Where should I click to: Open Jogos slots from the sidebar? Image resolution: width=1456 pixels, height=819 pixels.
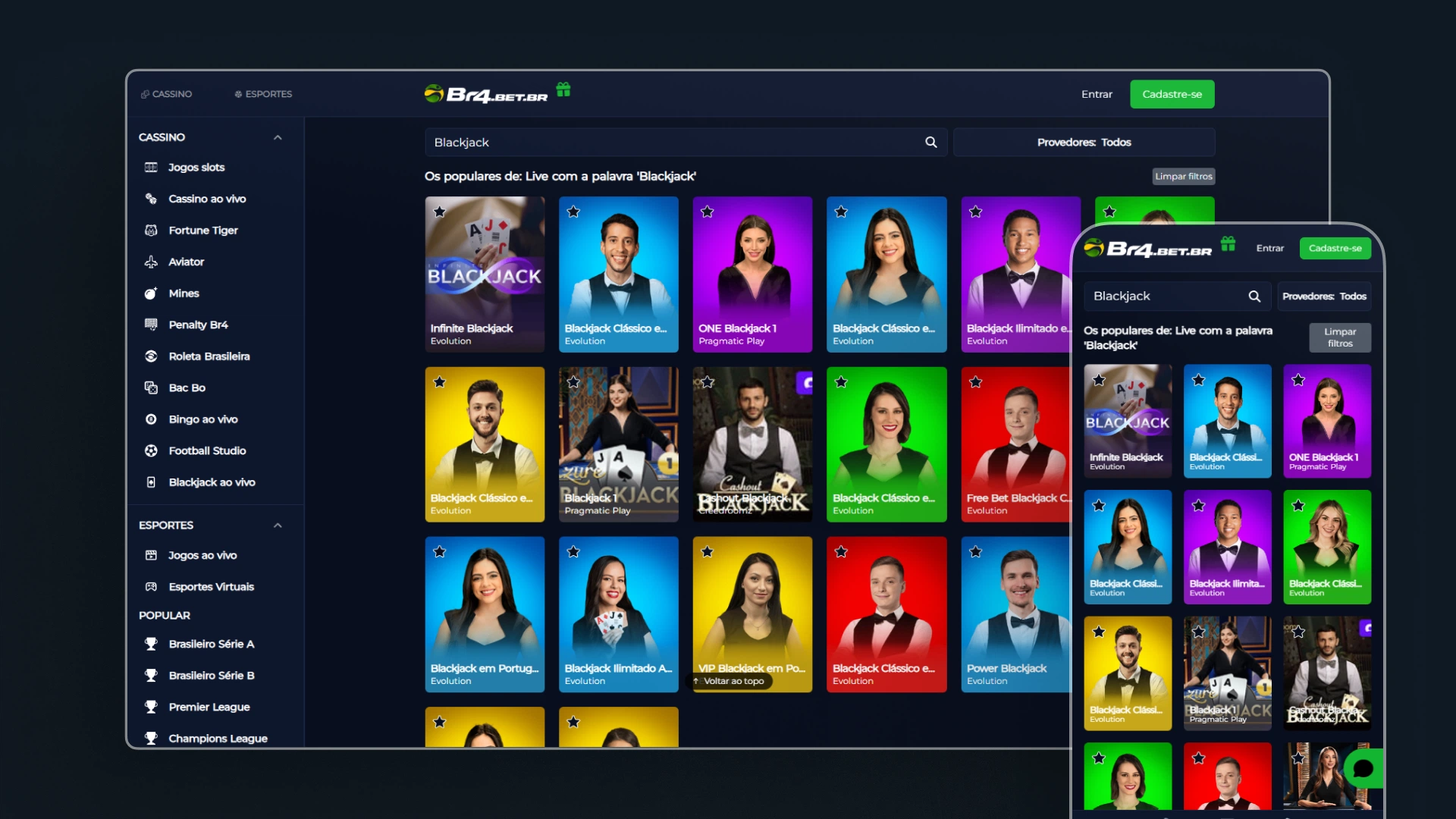196,168
